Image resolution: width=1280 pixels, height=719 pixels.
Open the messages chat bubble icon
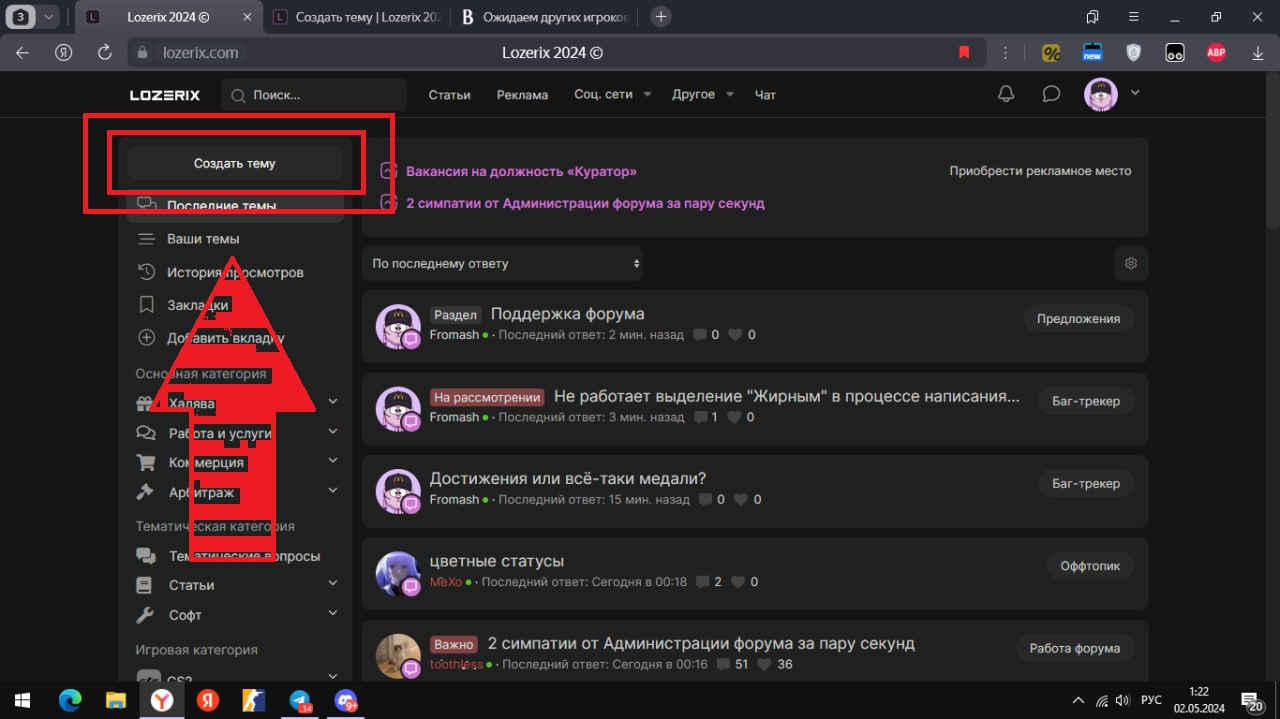point(1051,94)
